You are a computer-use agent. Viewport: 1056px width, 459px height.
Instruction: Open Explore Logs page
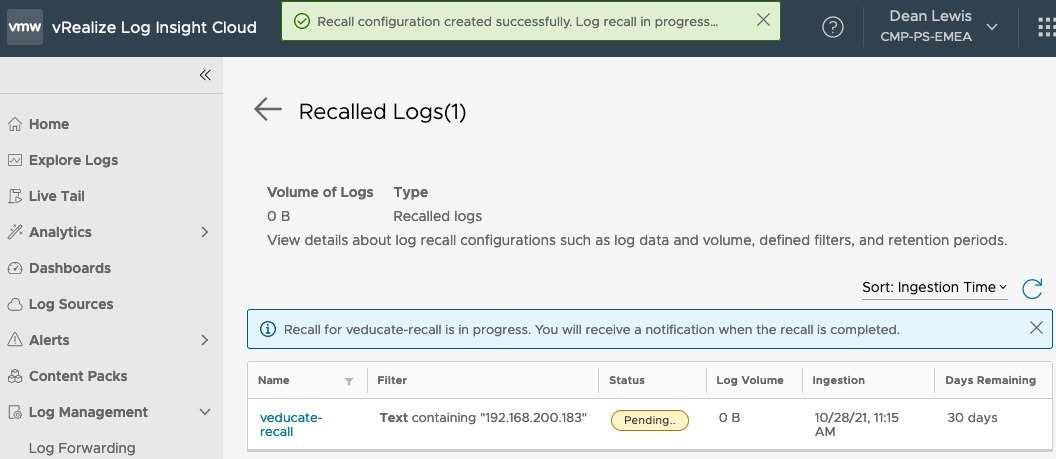tap(73, 160)
